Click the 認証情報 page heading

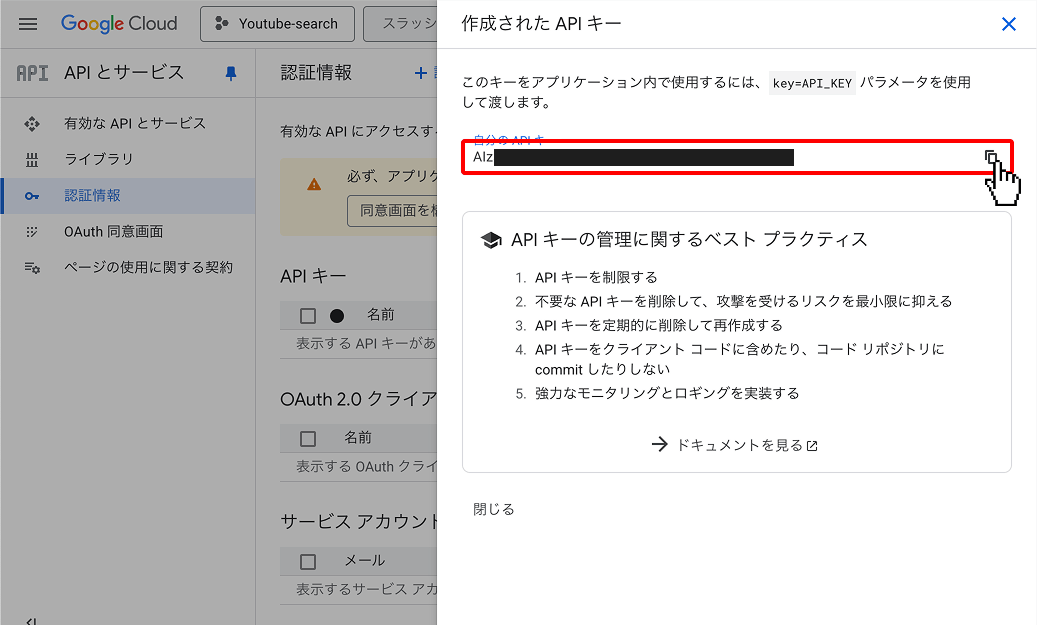(316, 73)
